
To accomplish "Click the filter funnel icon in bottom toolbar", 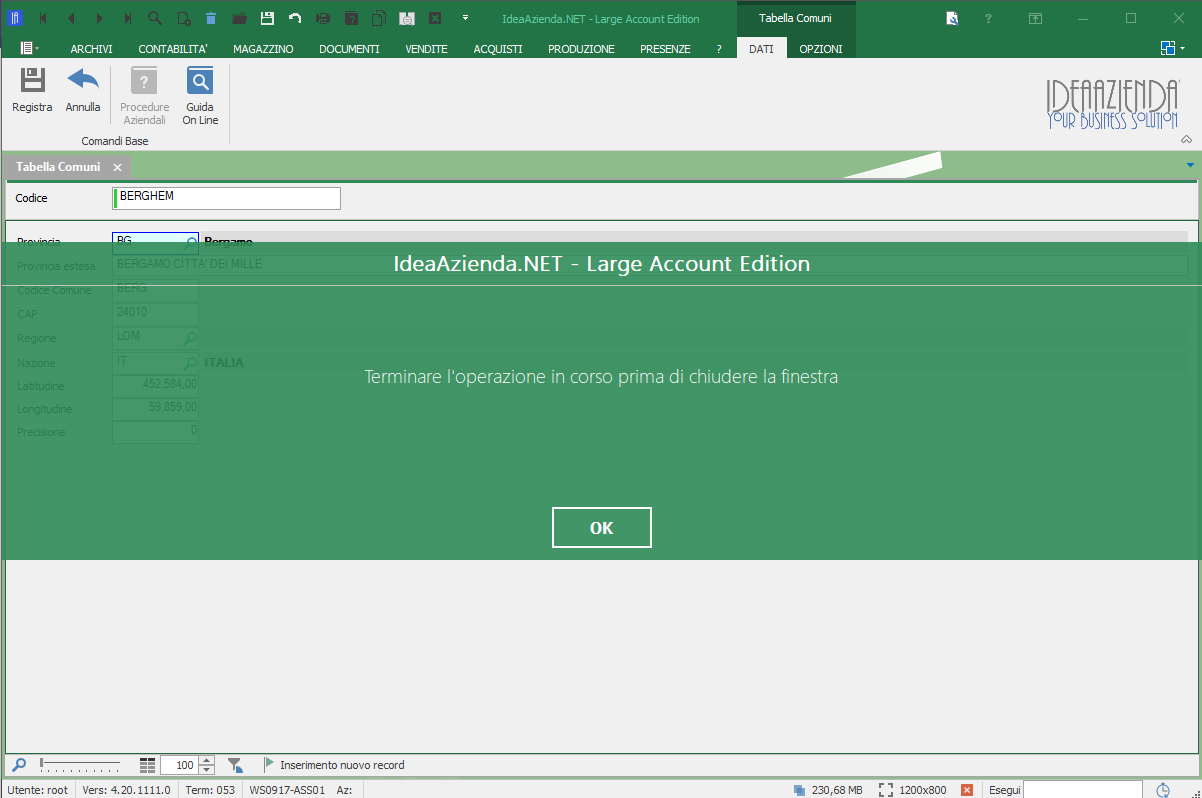I will pyautogui.click(x=235, y=765).
